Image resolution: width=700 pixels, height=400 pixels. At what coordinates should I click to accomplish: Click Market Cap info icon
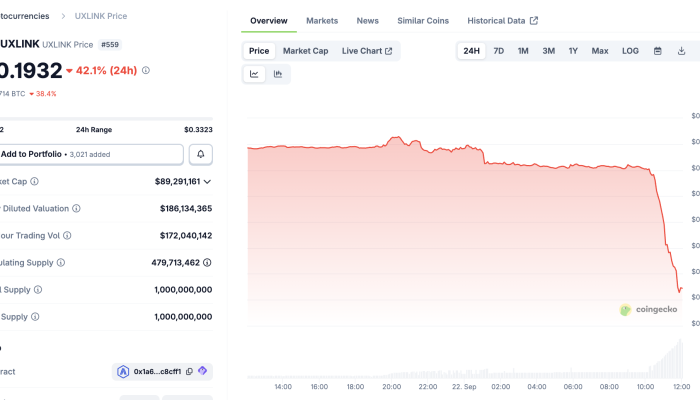click(x=34, y=181)
